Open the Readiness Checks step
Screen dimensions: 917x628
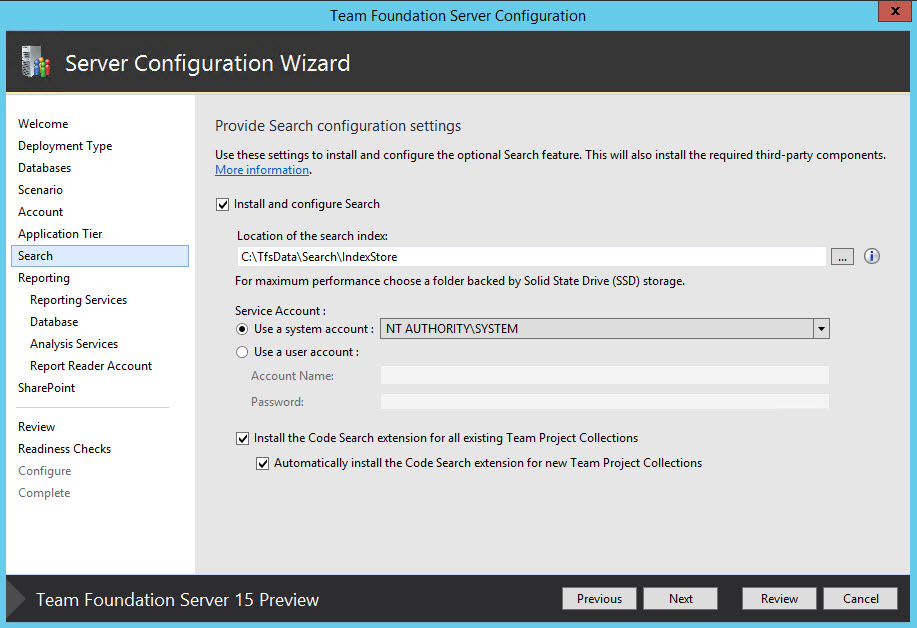pos(64,449)
